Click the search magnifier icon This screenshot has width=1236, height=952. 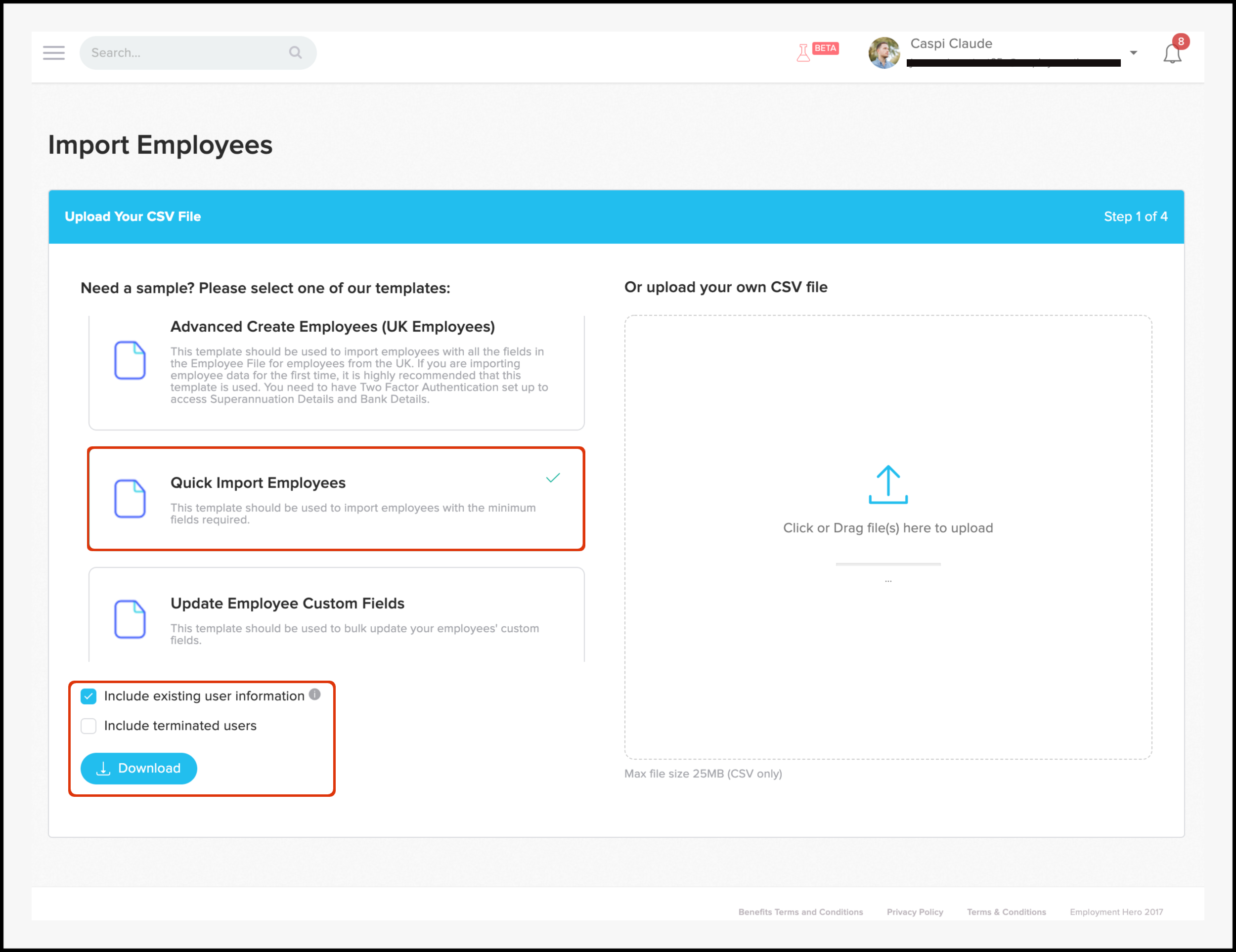coord(295,52)
